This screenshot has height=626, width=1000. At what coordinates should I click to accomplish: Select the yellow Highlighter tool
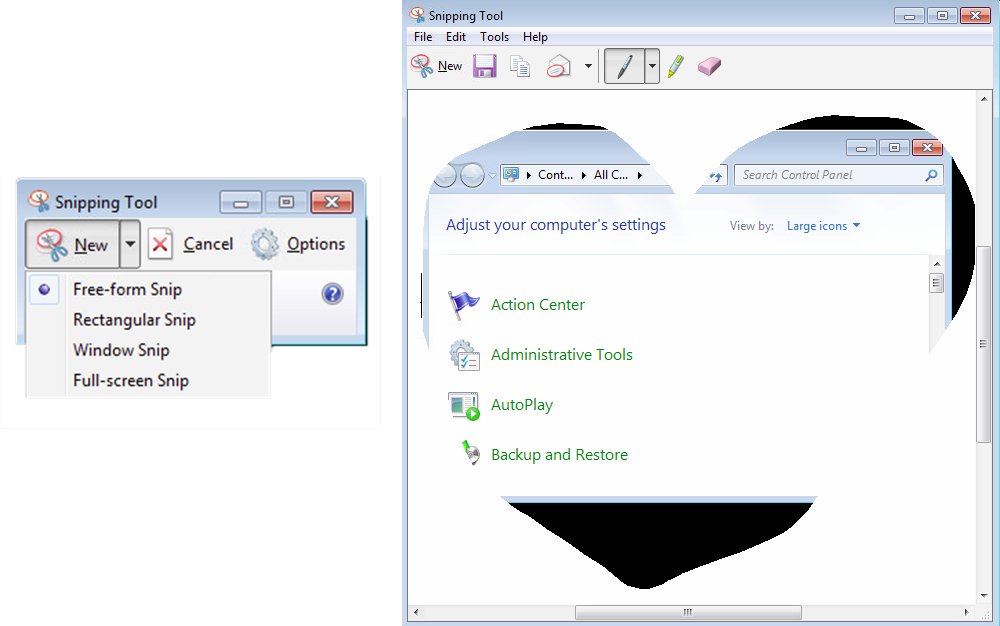pos(676,66)
